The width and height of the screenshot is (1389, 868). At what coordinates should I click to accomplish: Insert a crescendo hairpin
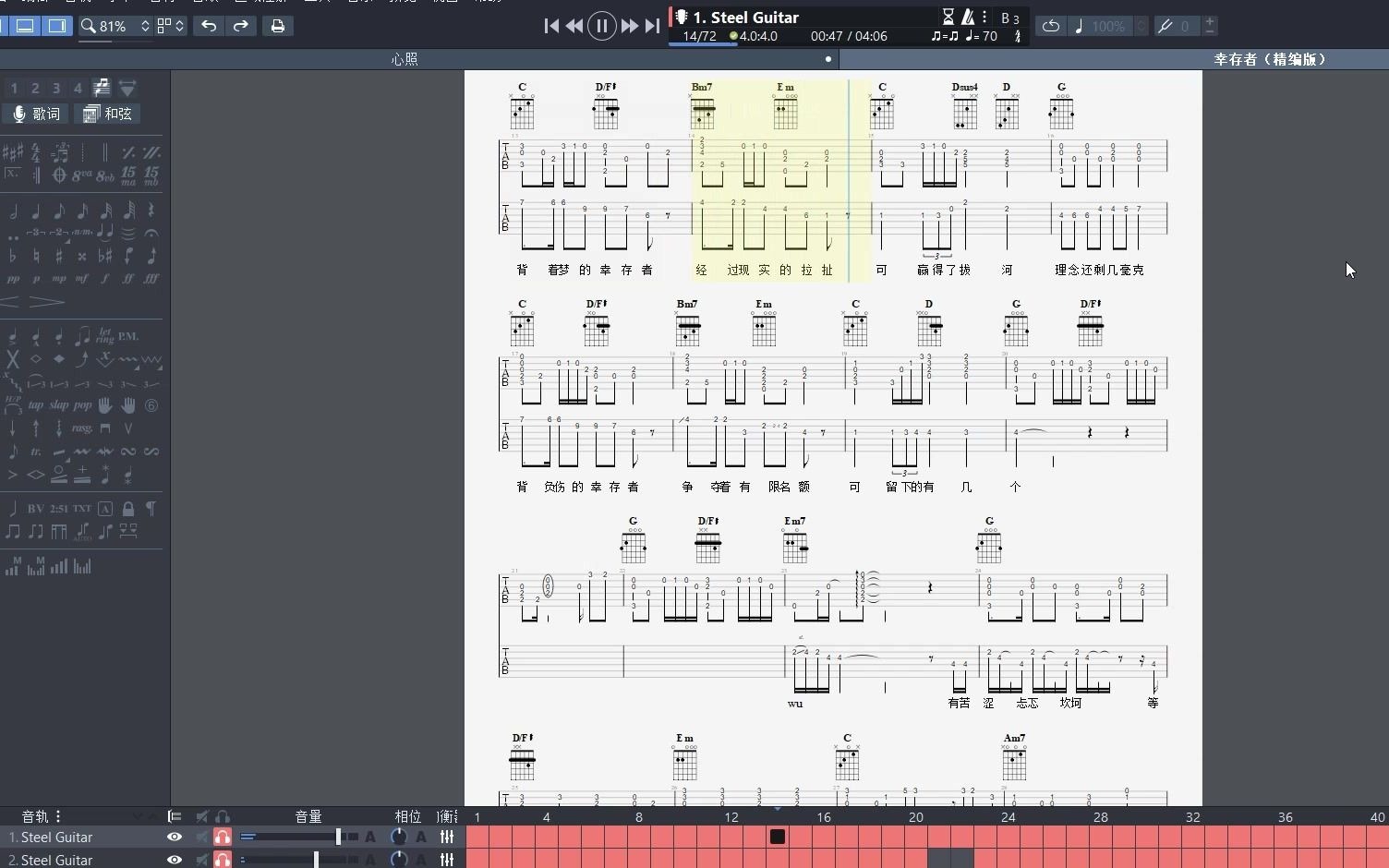(x=11, y=302)
